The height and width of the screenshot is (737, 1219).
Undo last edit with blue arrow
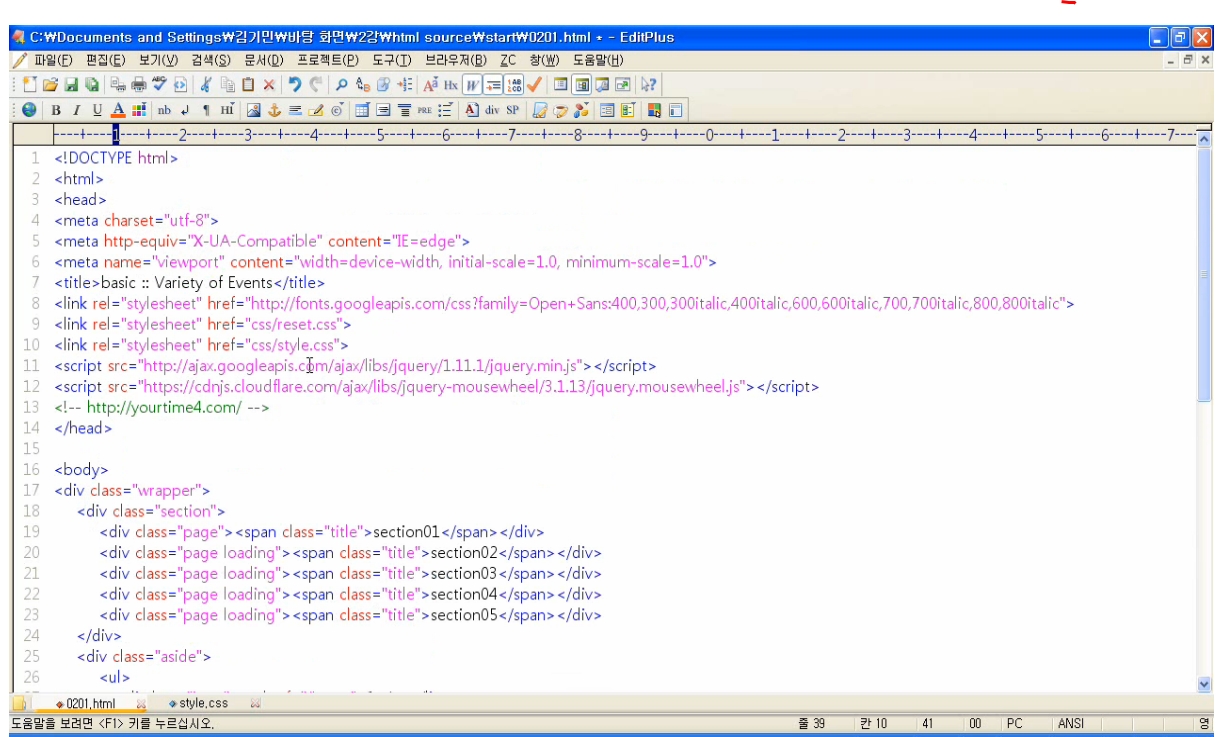pyautogui.click(x=295, y=85)
